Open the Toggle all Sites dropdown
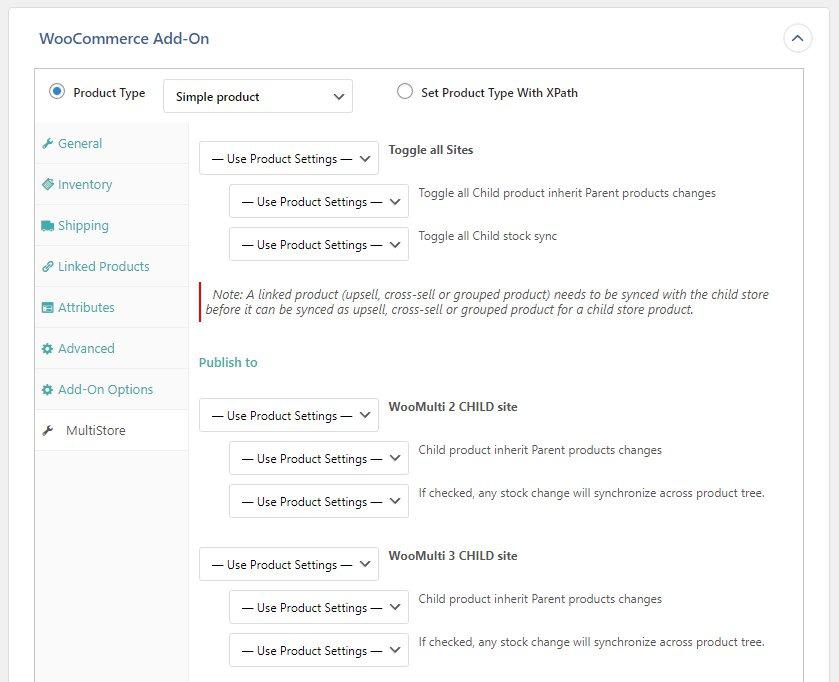Viewport: 839px width, 682px height. click(x=289, y=159)
